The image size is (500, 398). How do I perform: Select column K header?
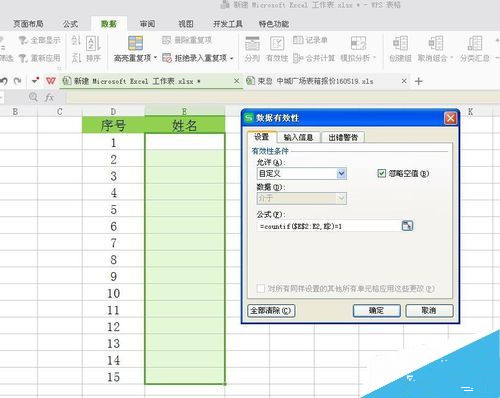pos(470,111)
